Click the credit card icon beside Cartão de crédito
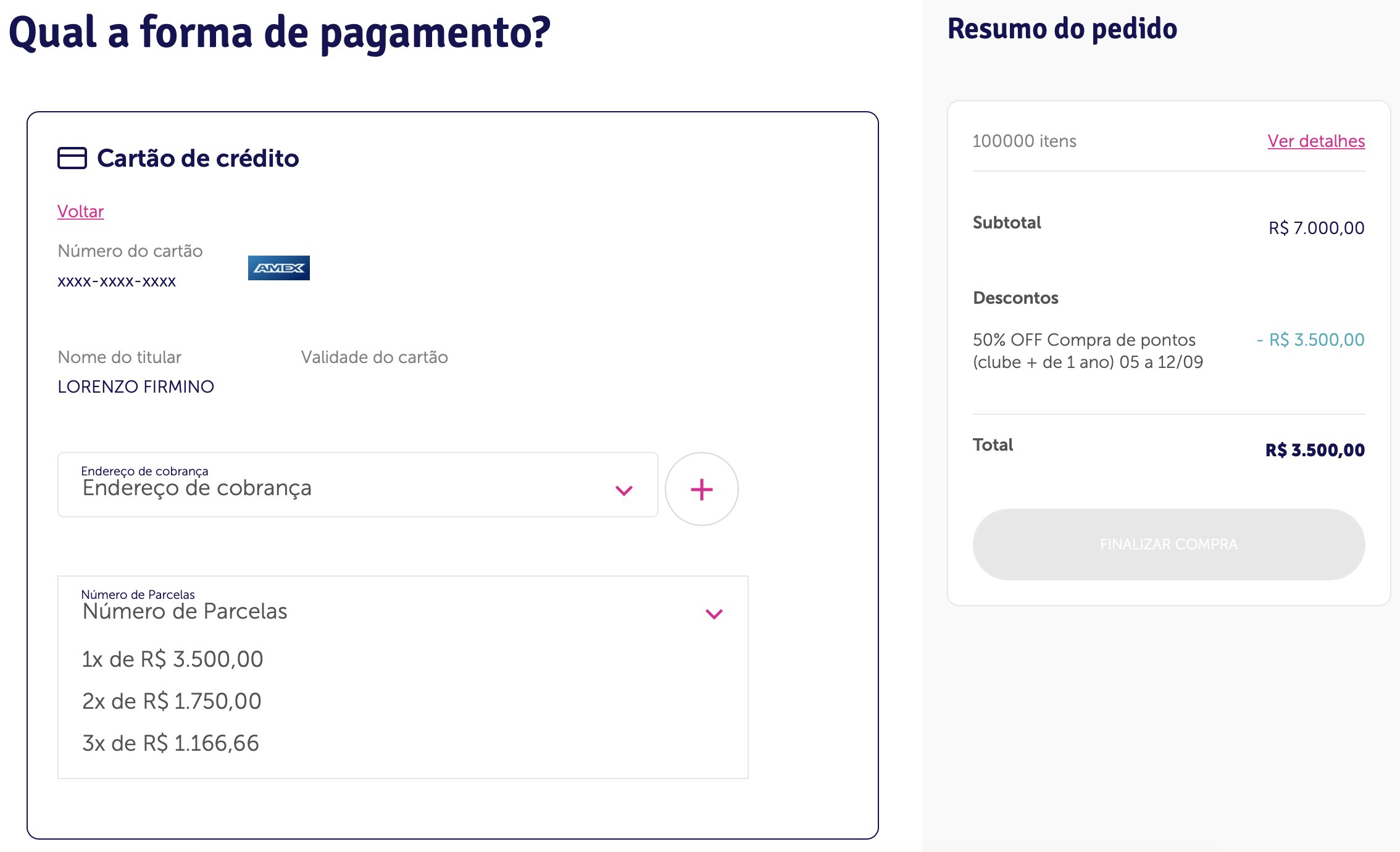1400x852 pixels. (x=72, y=158)
